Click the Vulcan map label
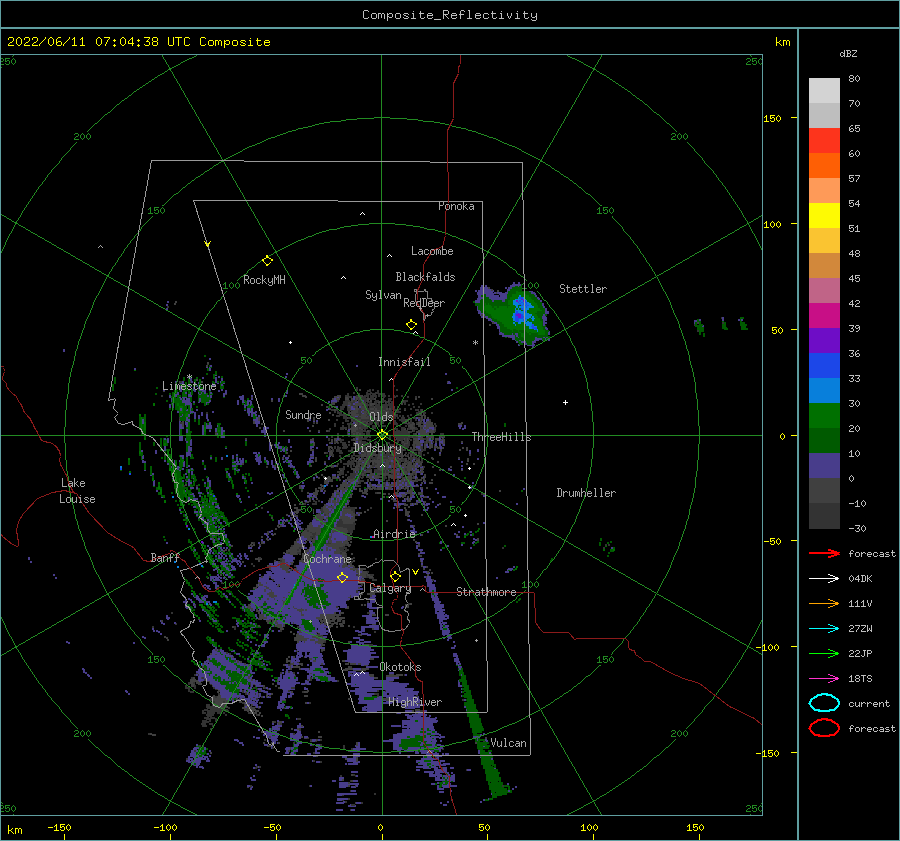The image size is (900, 841). pyautogui.click(x=509, y=743)
